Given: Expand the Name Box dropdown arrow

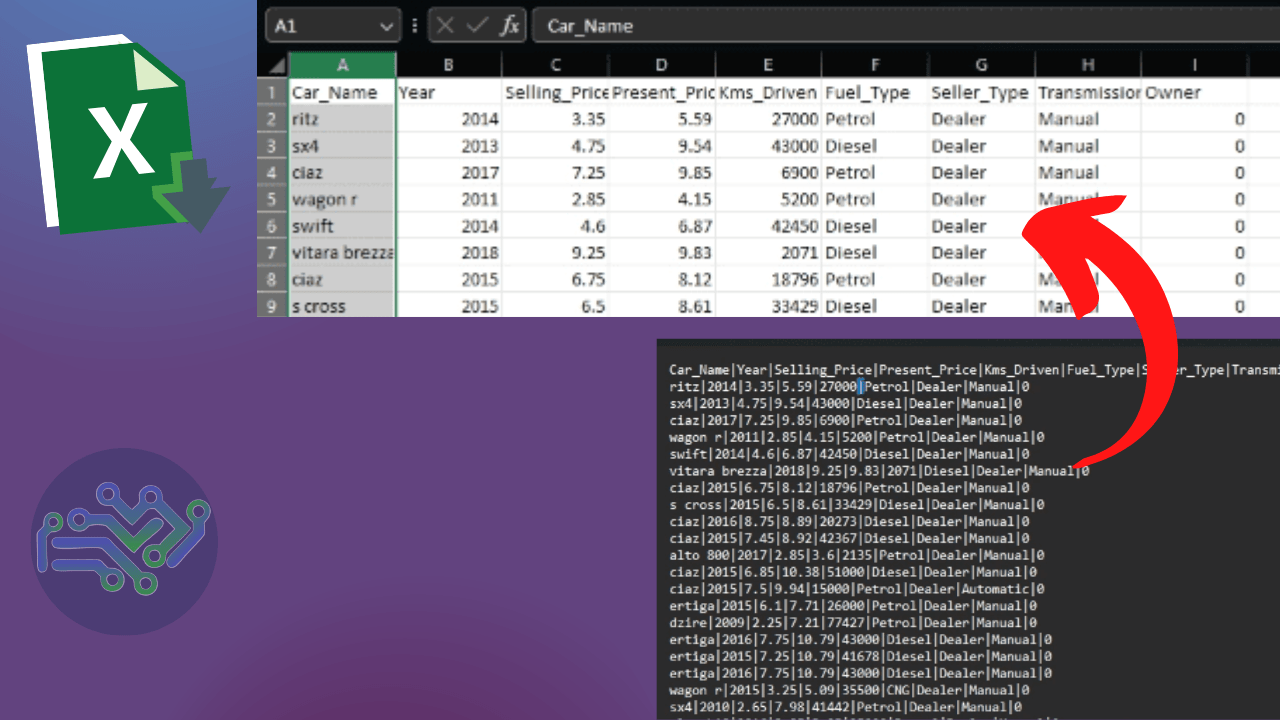Looking at the screenshot, I should tap(386, 27).
